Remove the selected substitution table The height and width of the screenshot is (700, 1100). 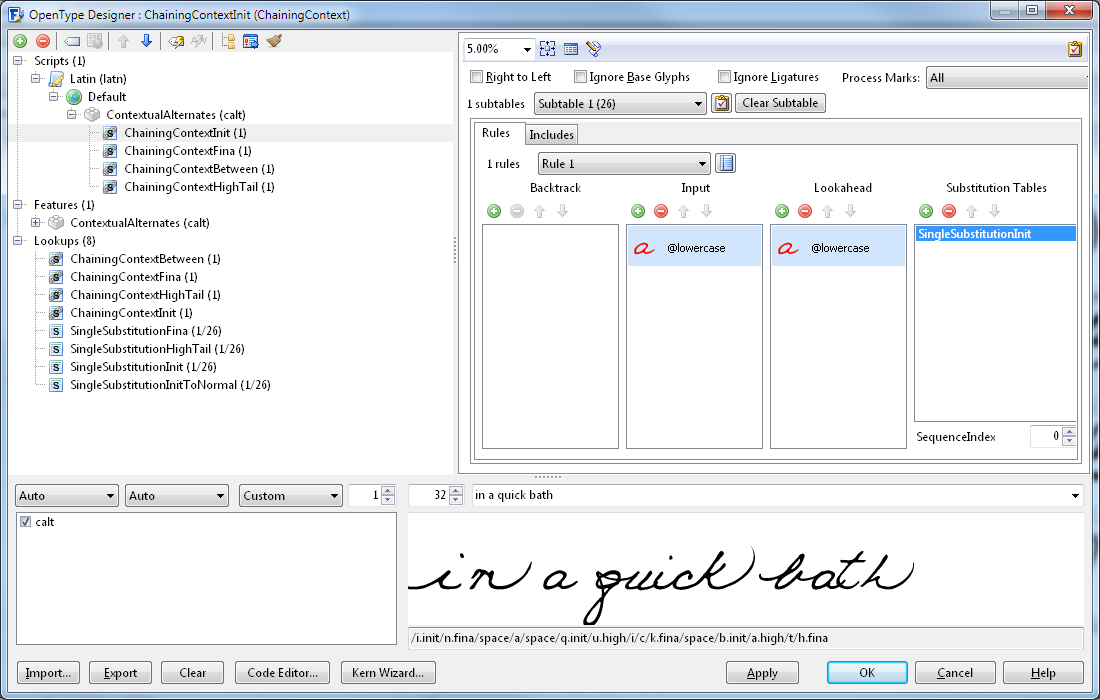pyautogui.click(x=948, y=211)
